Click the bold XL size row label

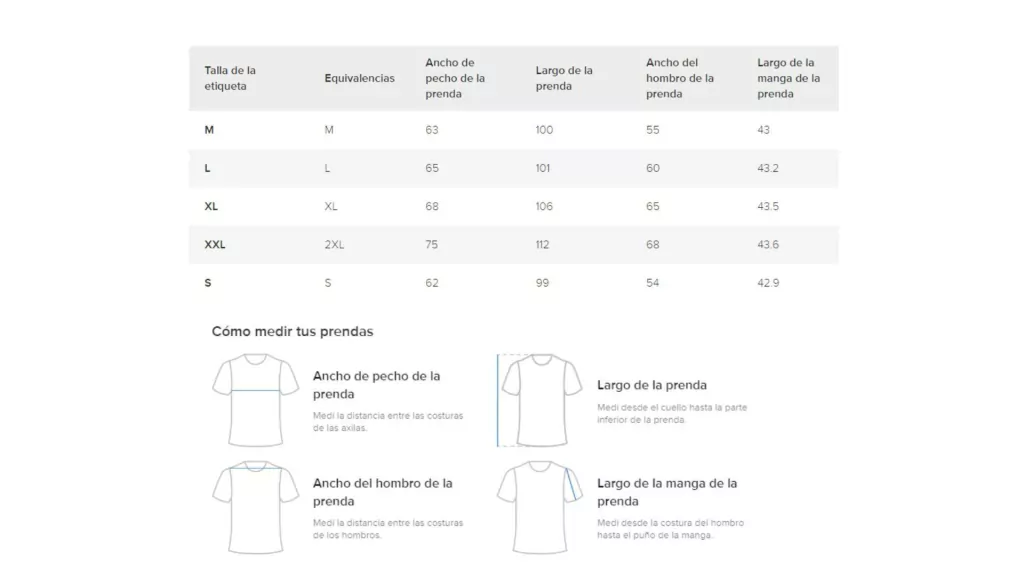tap(211, 206)
